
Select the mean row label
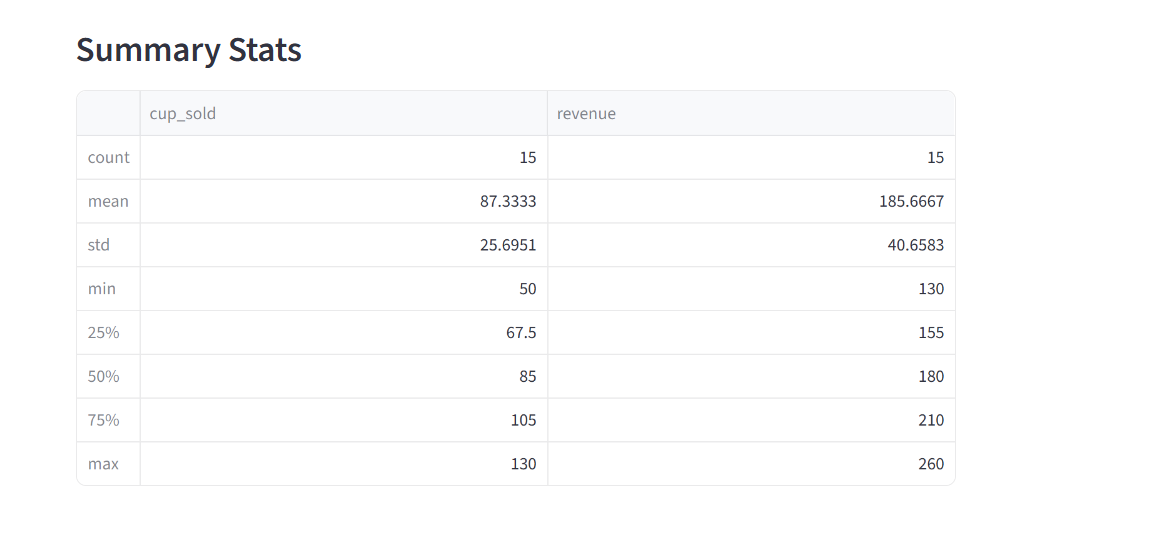point(108,201)
